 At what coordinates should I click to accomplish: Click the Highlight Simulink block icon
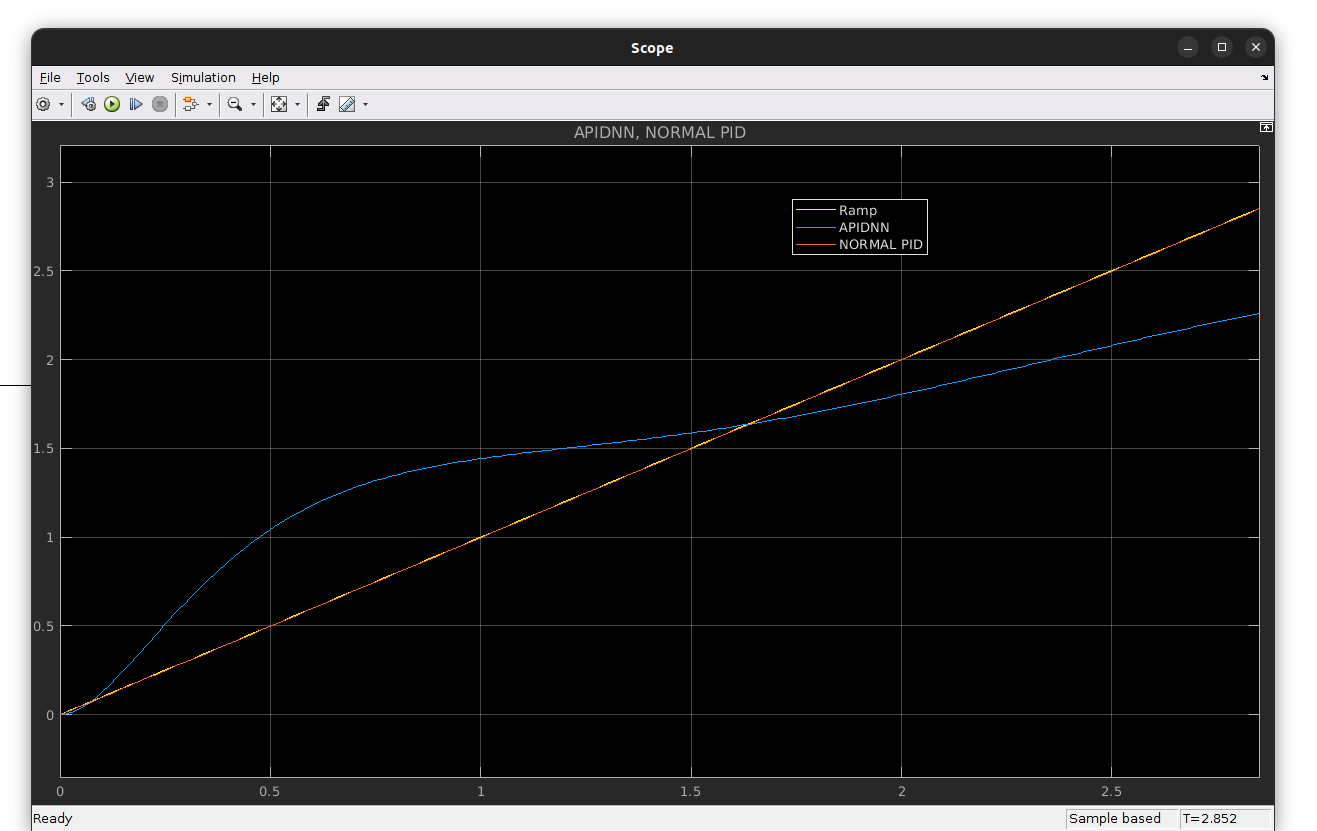click(x=191, y=104)
